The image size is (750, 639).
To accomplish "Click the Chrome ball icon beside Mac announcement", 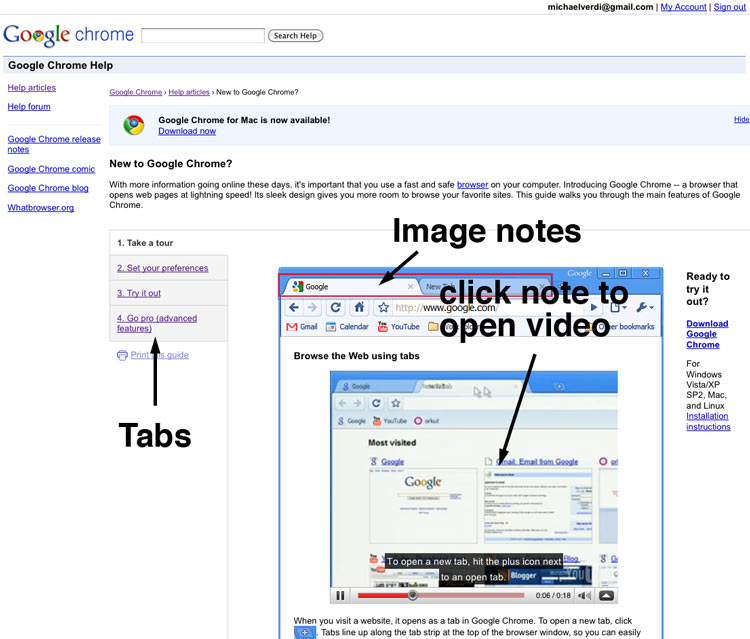I will point(133,125).
